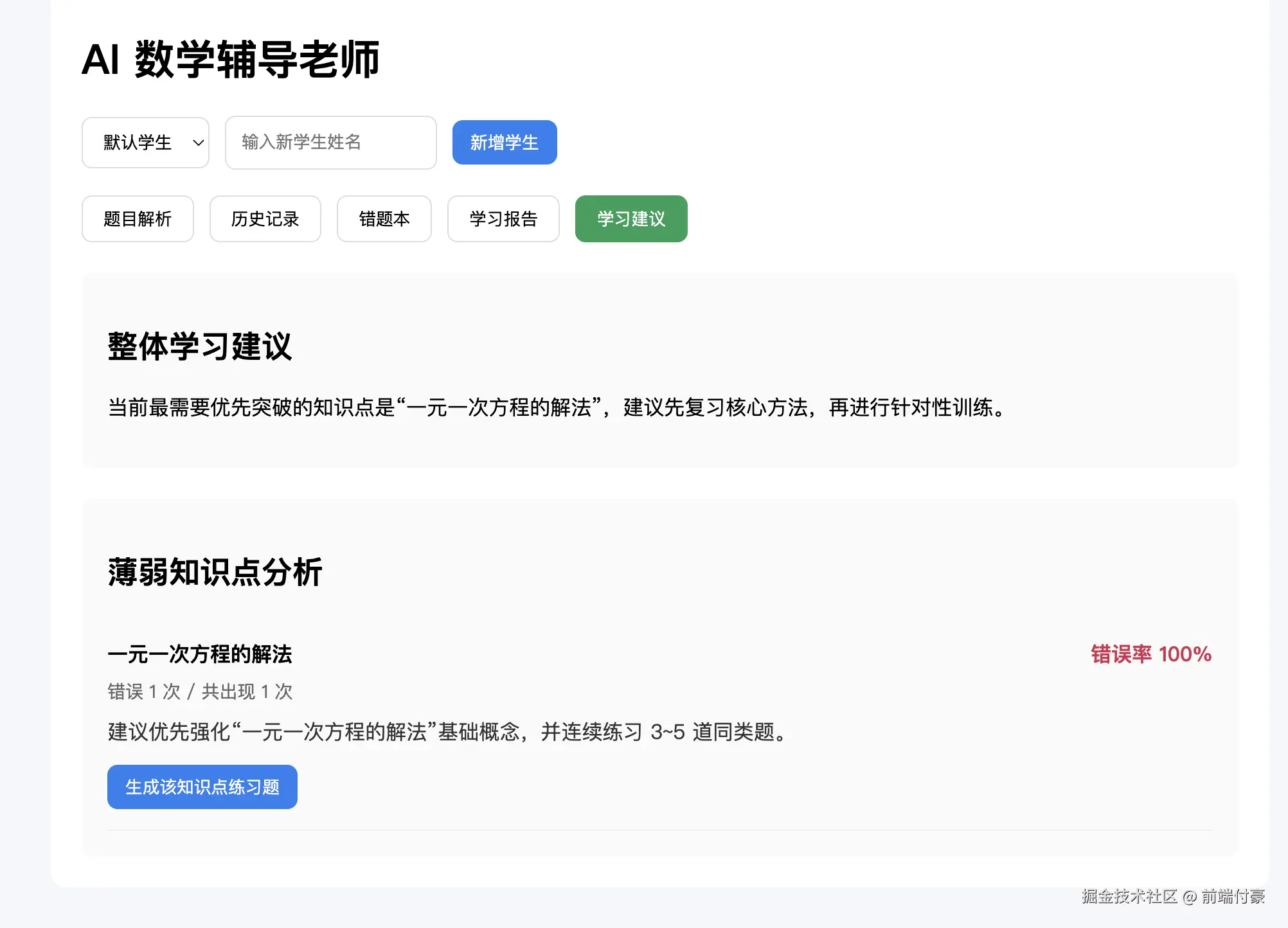Click the 薄弱知识点分析 heading
The image size is (1288, 928).
click(x=215, y=572)
